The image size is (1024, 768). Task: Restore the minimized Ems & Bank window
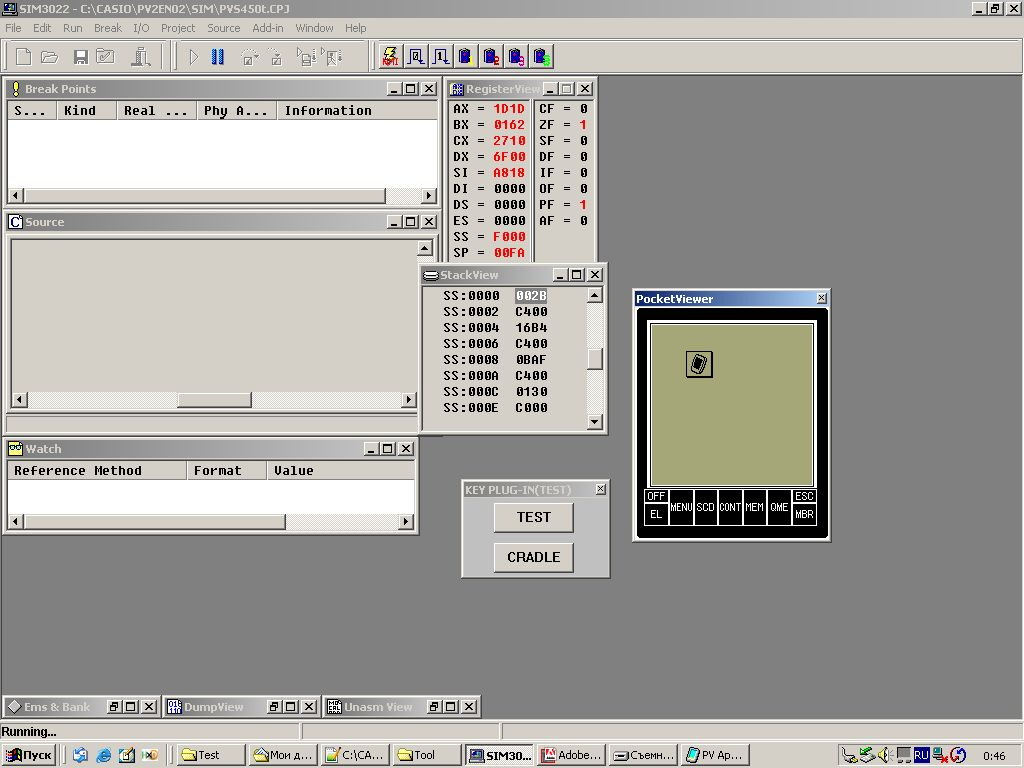point(114,707)
